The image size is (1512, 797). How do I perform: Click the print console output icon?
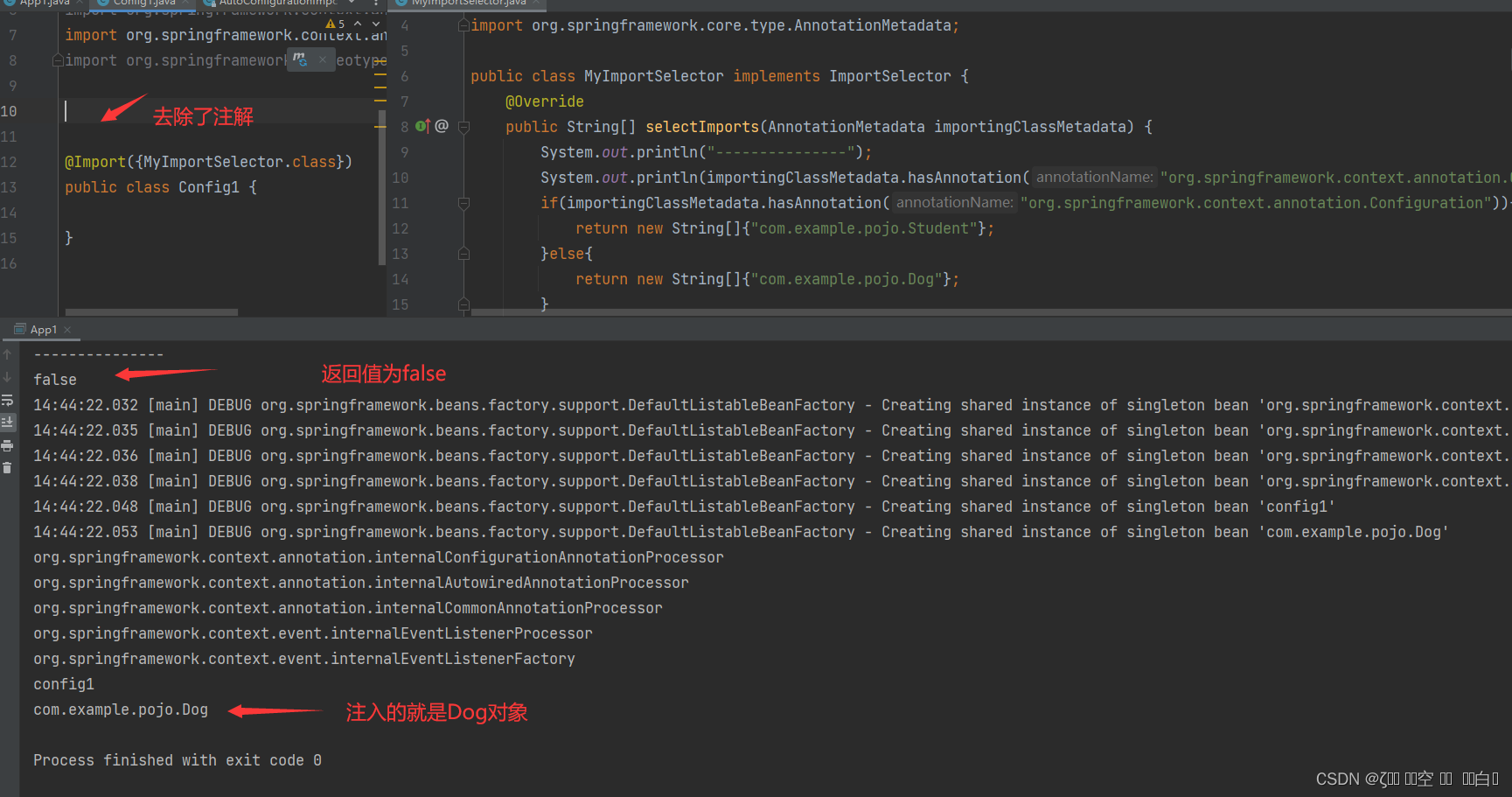tap(7, 445)
